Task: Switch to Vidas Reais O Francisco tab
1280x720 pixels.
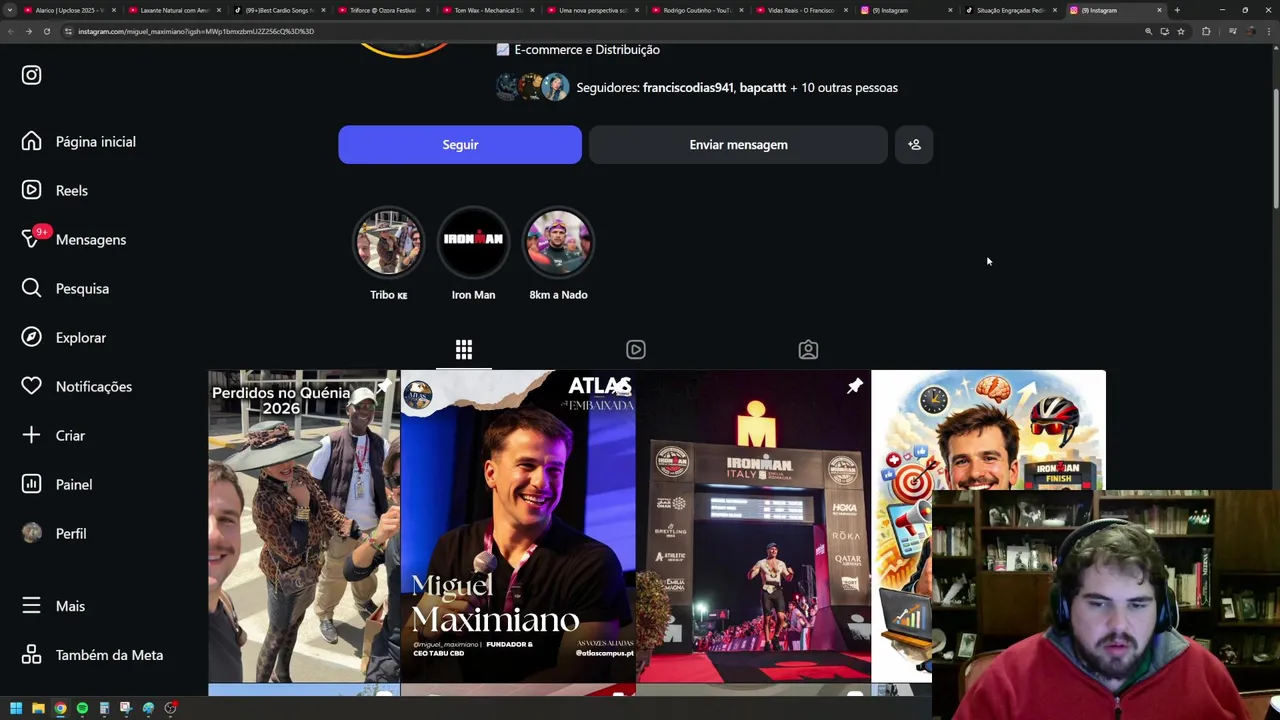Action: (802, 10)
